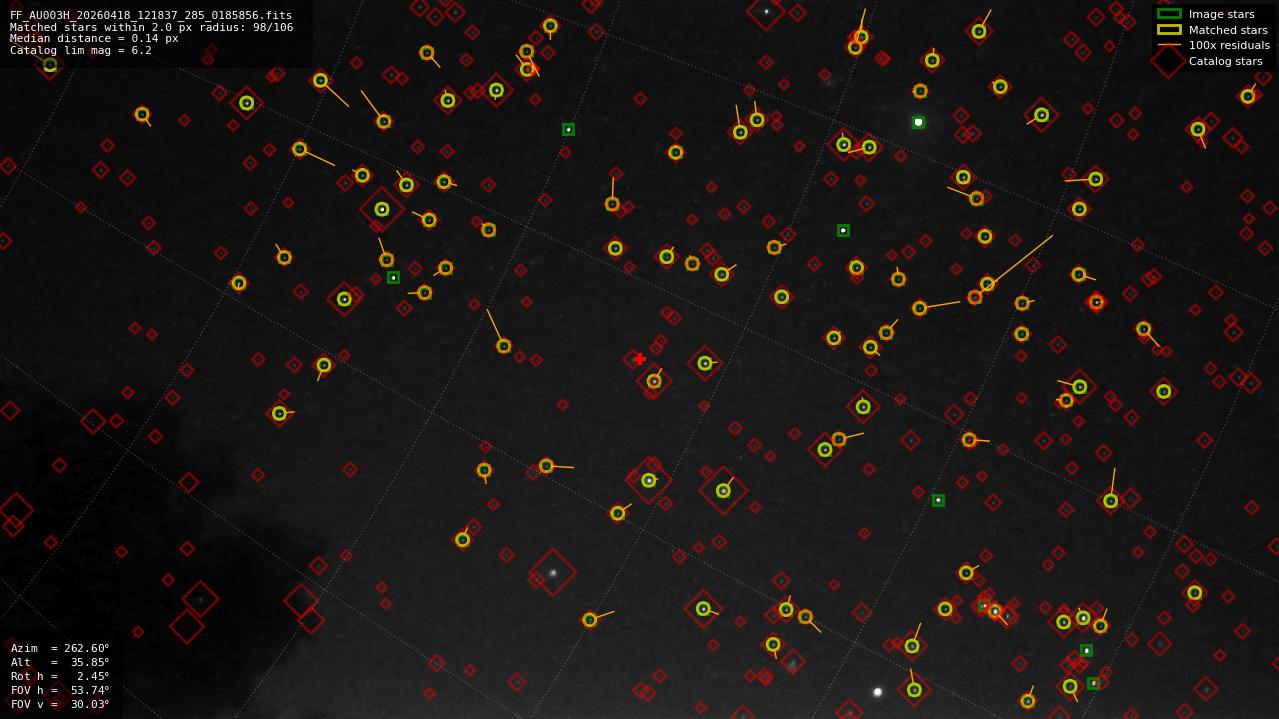
Task: Select the '100x residuals' legend label
Action: click(1229, 45)
